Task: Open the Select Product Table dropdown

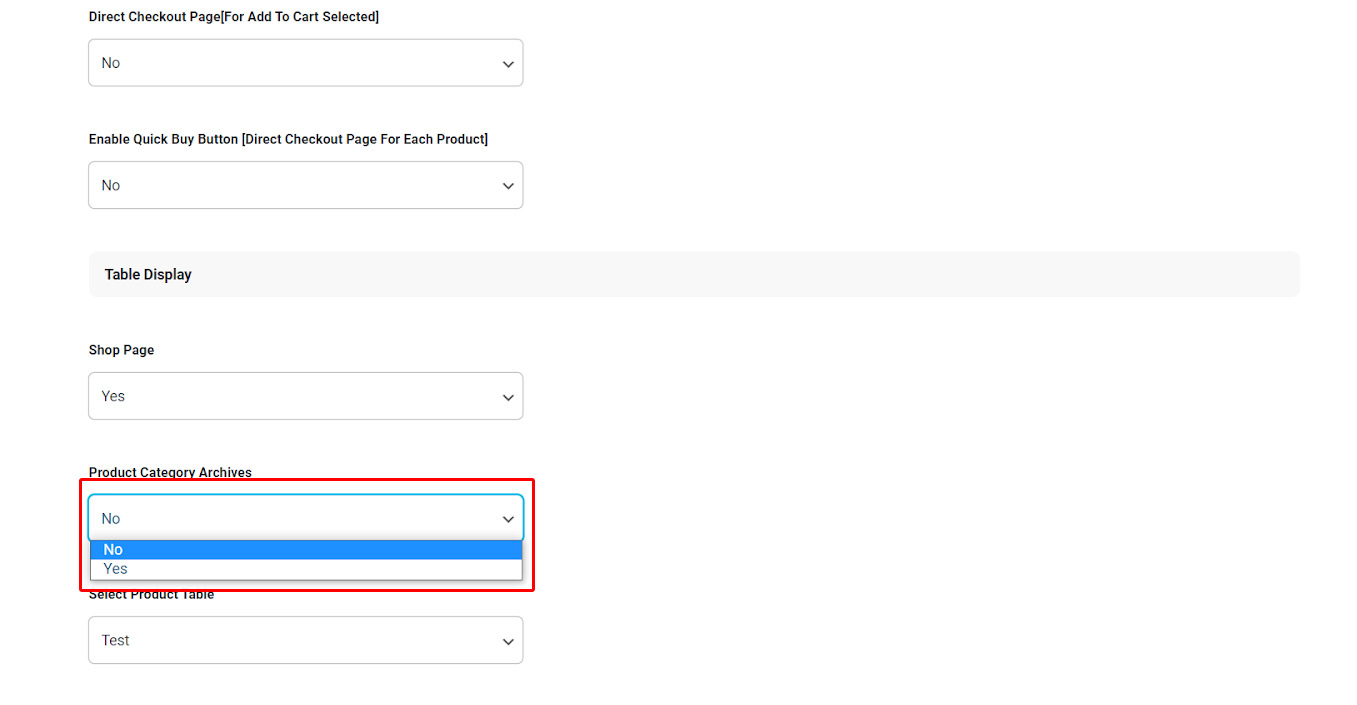Action: point(305,640)
